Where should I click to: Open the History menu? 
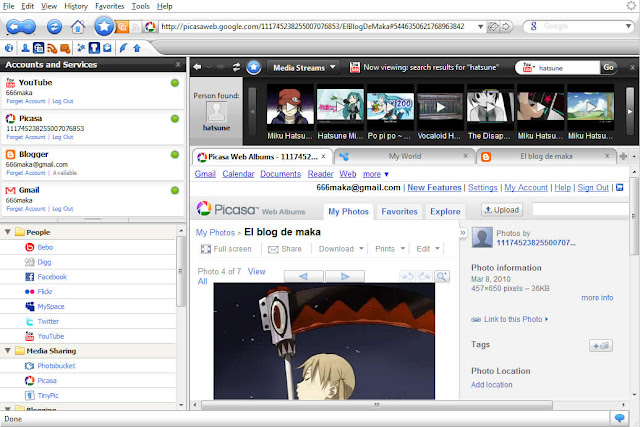[x=76, y=6]
